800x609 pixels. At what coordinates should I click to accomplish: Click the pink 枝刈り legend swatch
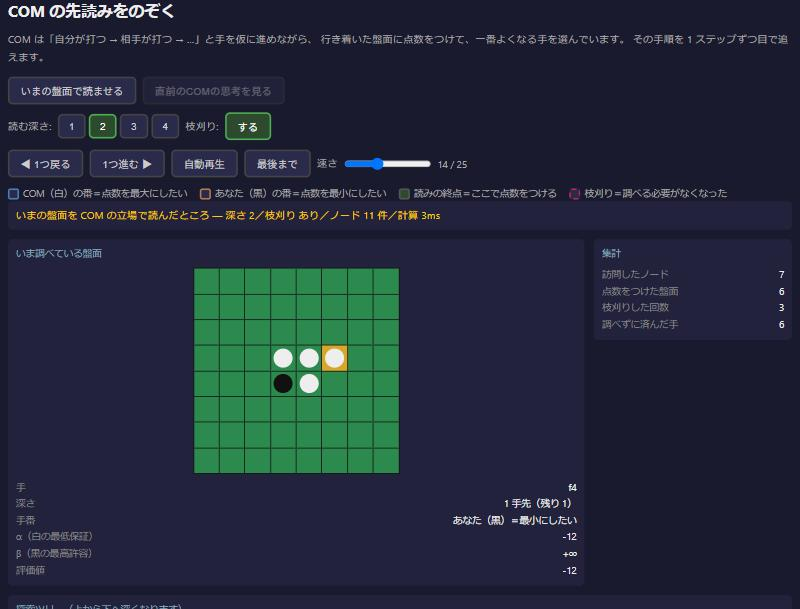574,194
